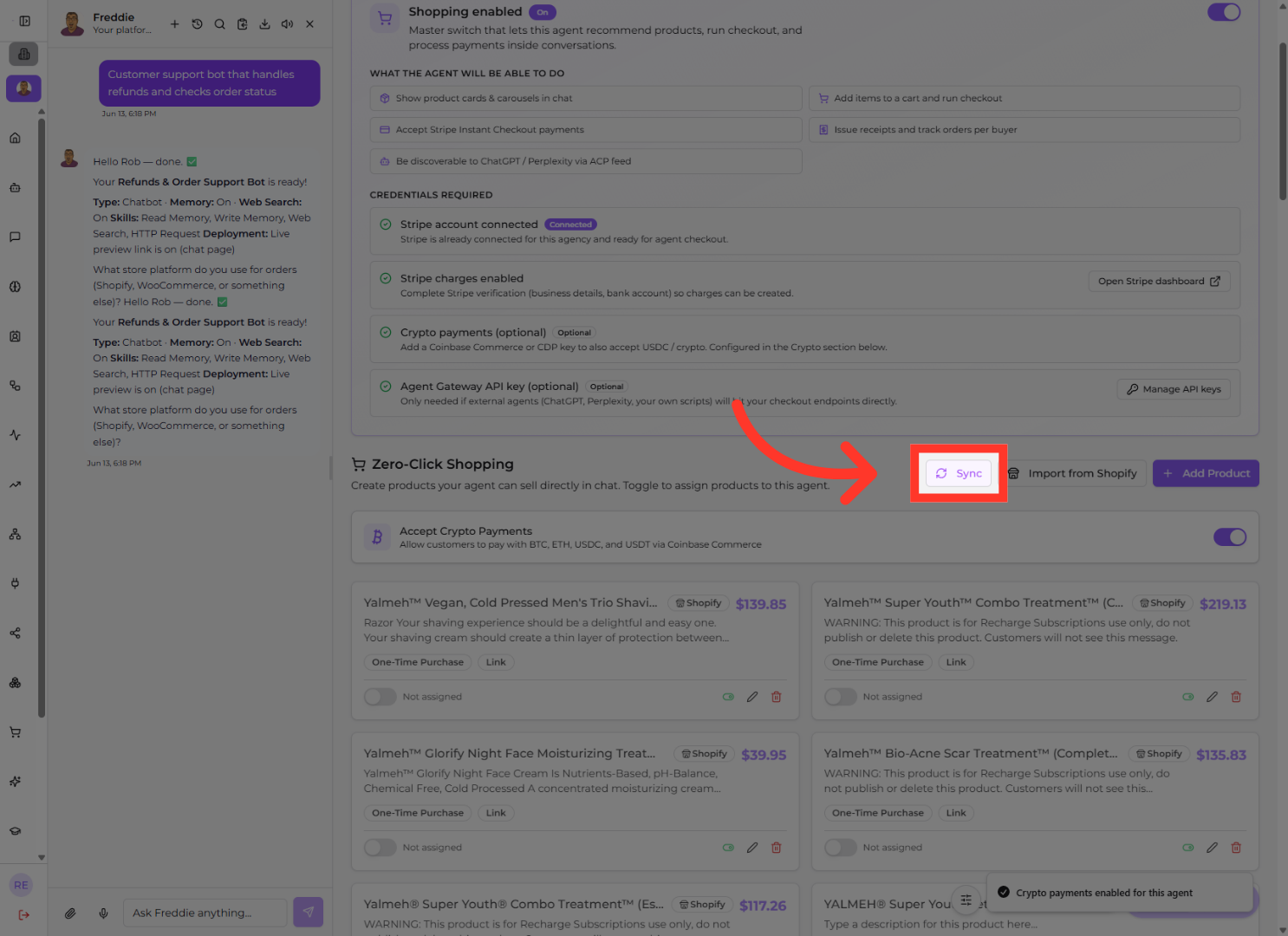Click the log out icon
This screenshot has width=1288, height=936.
point(23,914)
